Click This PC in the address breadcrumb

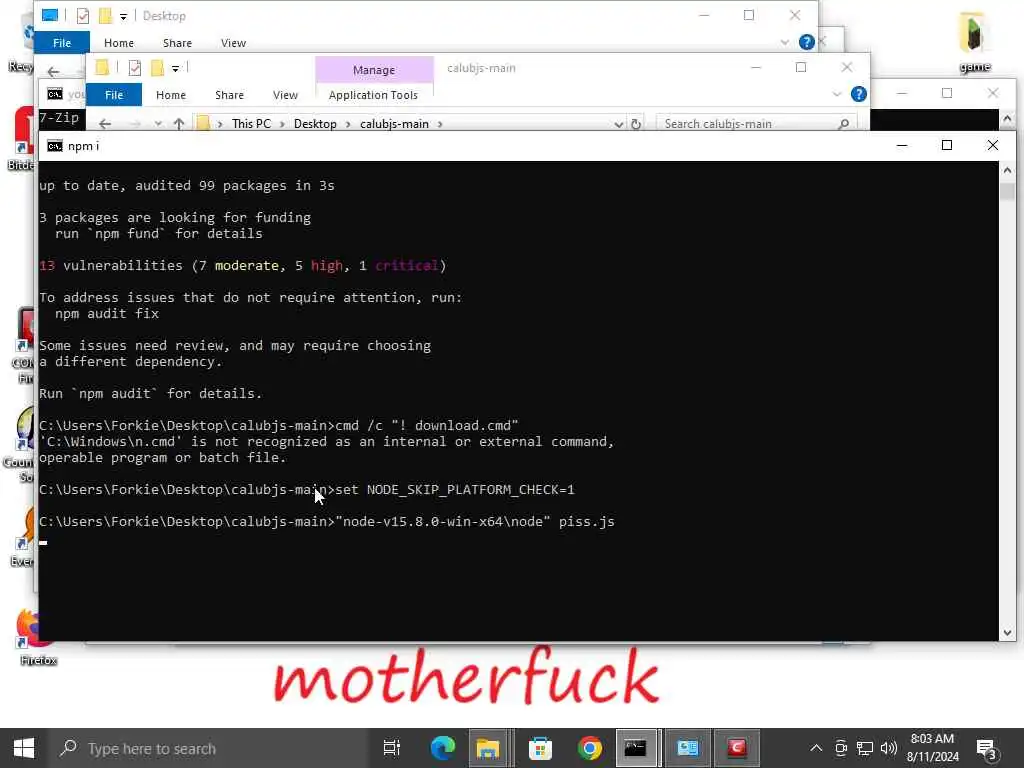click(251, 123)
